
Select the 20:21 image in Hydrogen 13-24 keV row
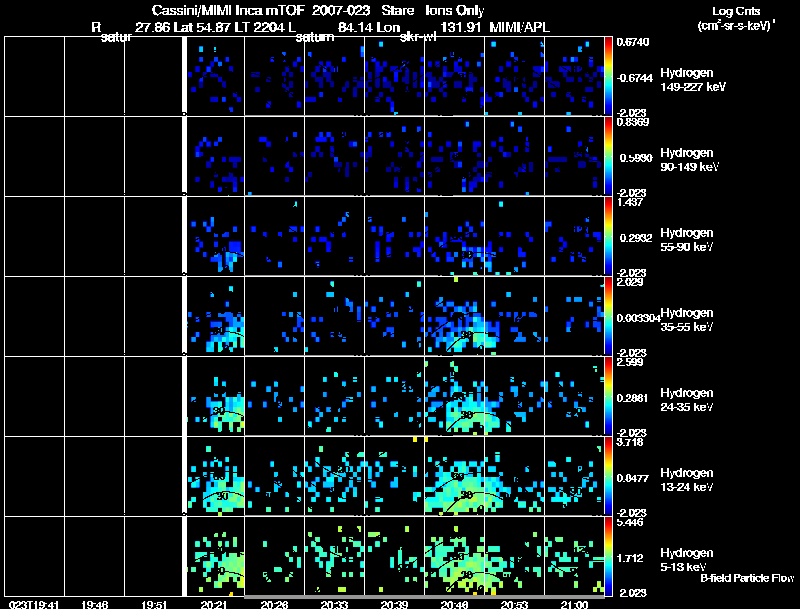214,476
